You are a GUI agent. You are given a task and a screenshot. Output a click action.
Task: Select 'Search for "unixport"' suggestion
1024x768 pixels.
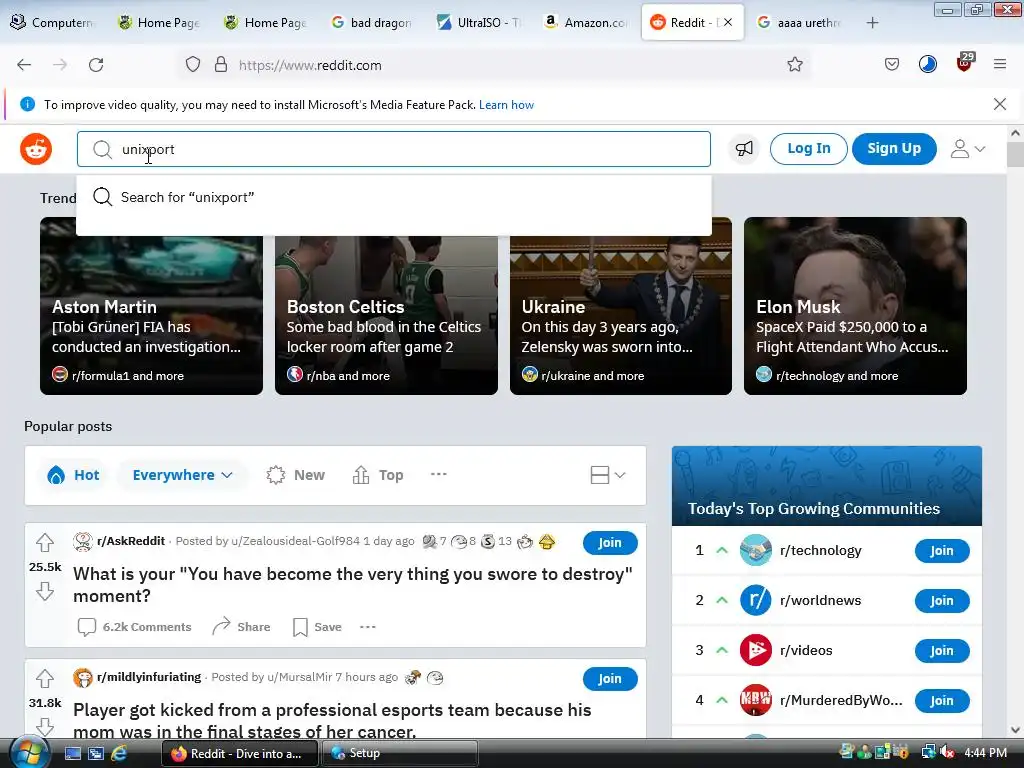point(394,197)
